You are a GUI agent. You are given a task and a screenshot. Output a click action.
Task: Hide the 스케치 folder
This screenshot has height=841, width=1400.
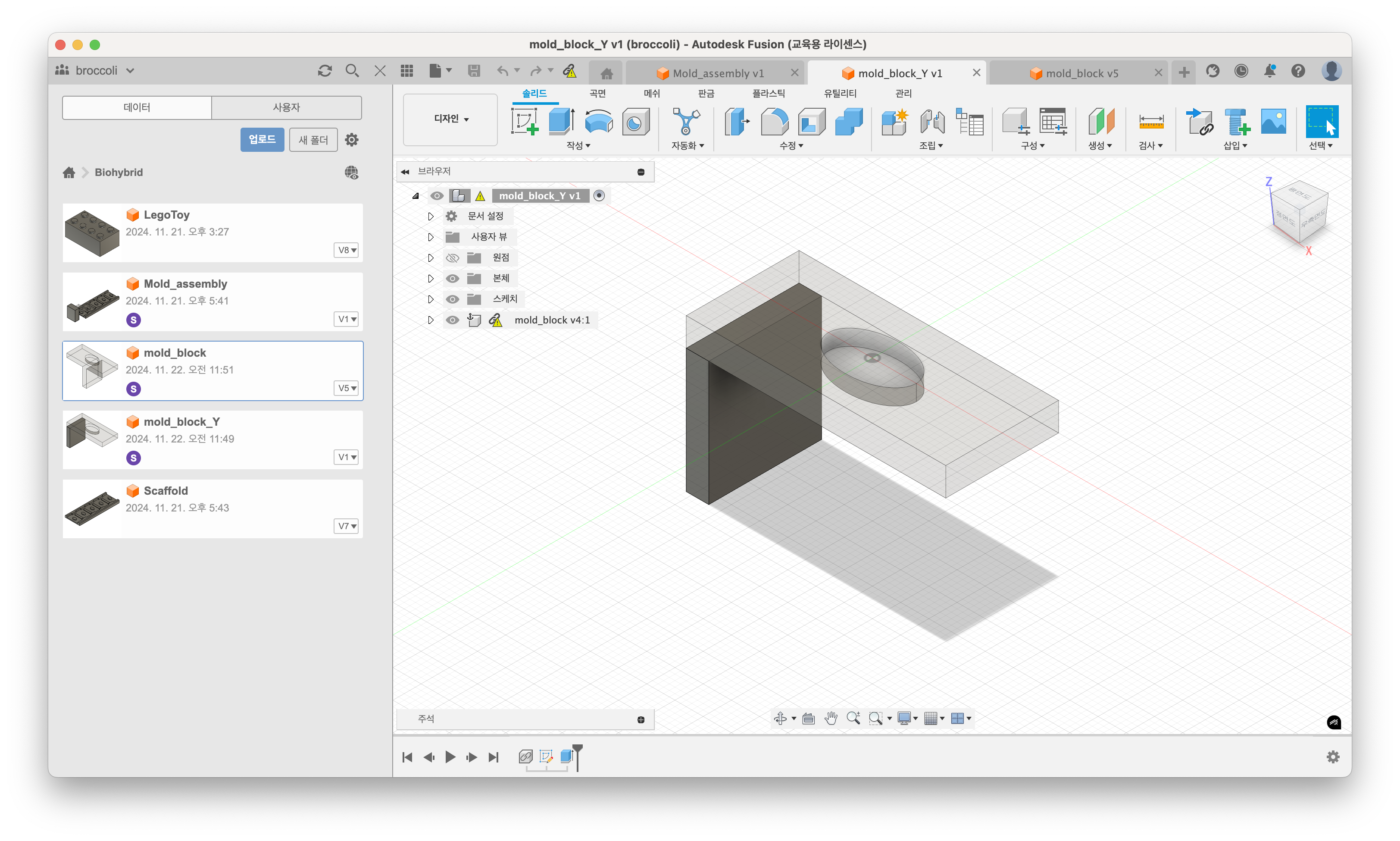[x=452, y=299]
